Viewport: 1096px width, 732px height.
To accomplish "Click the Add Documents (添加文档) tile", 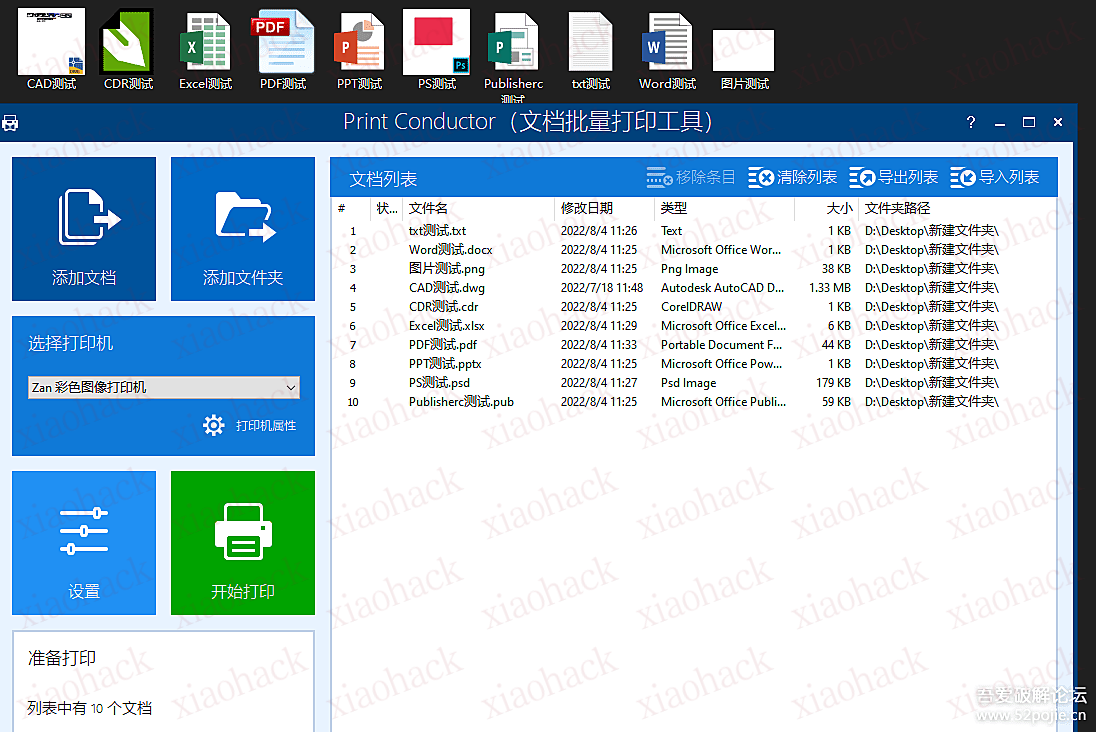I will 84,228.
